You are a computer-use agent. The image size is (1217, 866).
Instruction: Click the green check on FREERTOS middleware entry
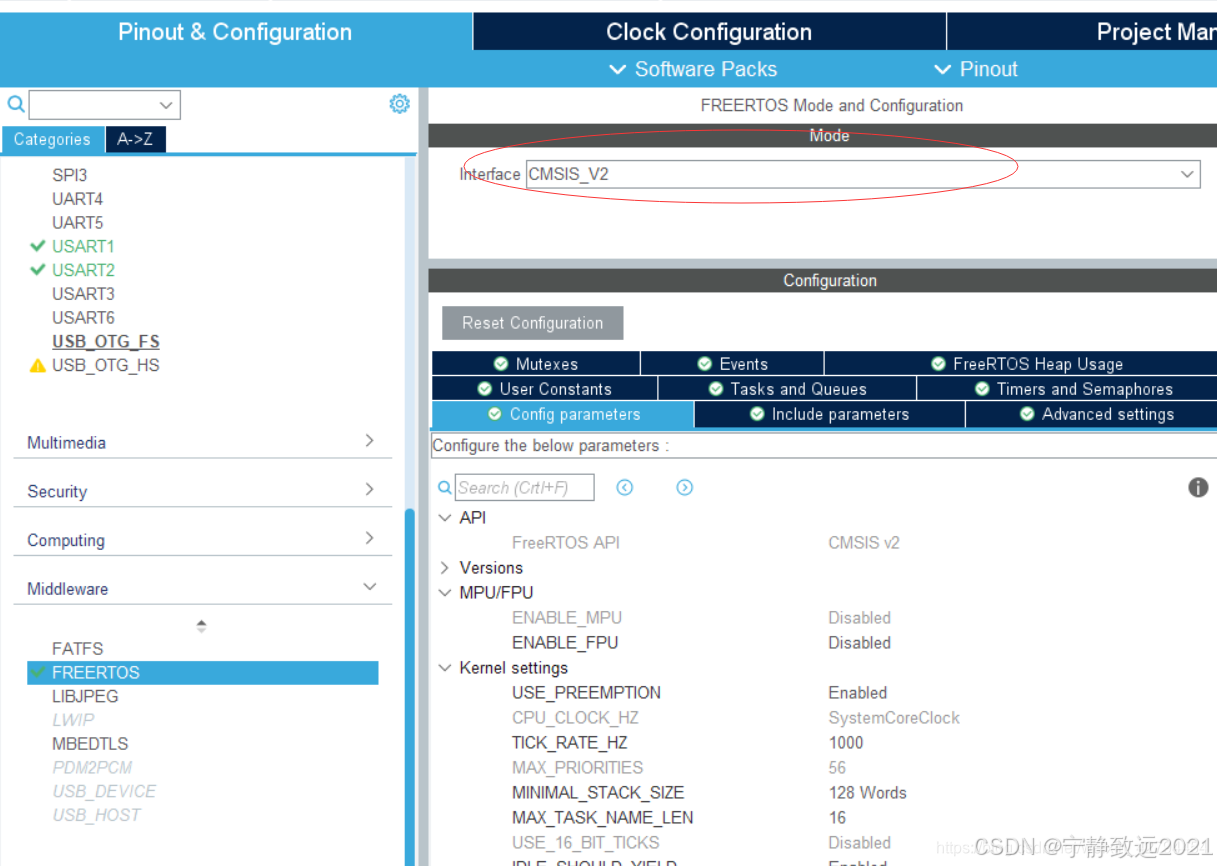coord(38,672)
